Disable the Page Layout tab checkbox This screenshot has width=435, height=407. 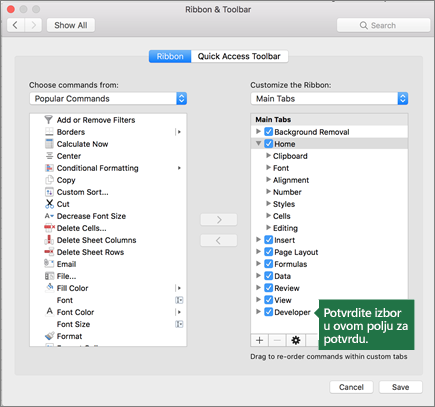[269, 252]
